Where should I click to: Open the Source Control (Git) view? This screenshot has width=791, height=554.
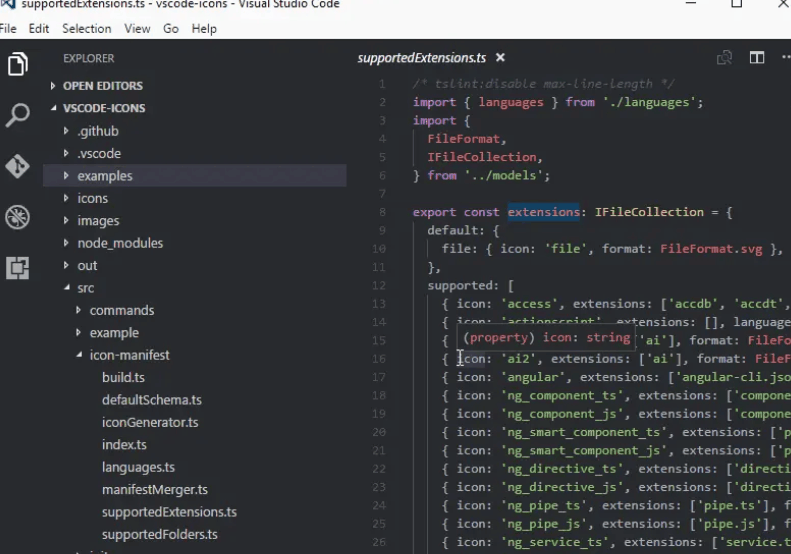tap(18, 167)
